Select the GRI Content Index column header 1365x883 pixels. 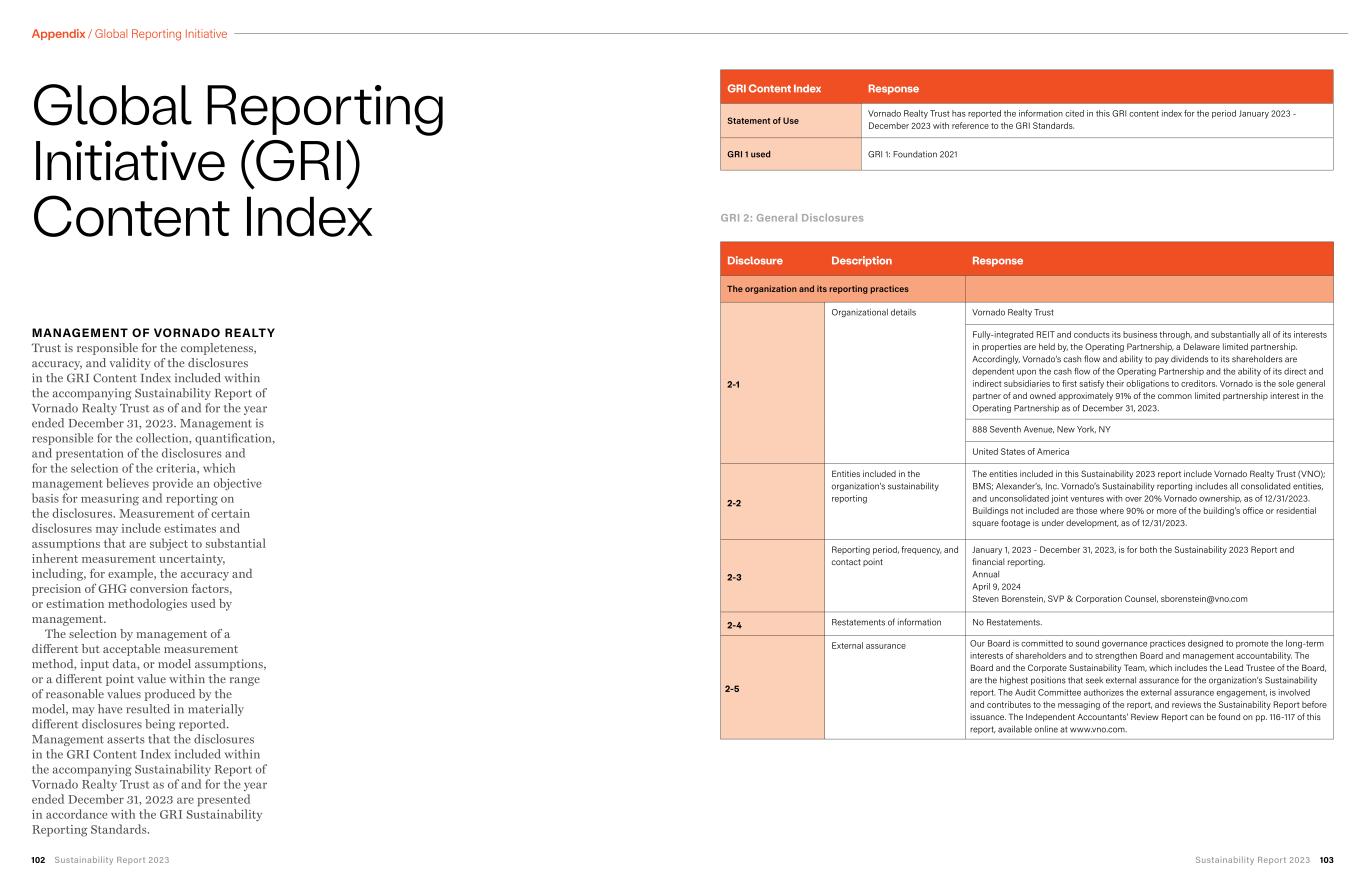click(x=774, y=89)
